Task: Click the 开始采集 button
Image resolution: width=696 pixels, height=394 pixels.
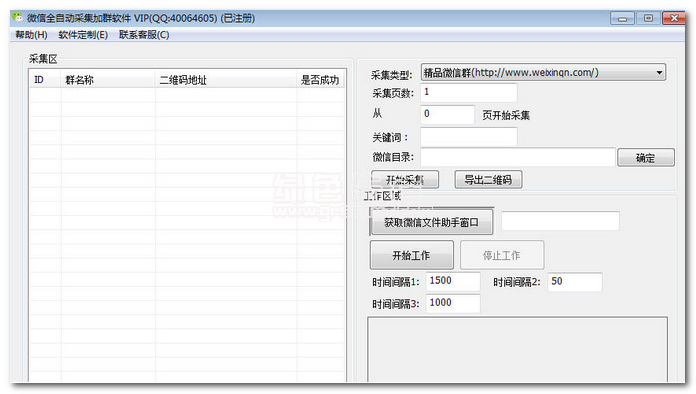Action: [404, 180]
